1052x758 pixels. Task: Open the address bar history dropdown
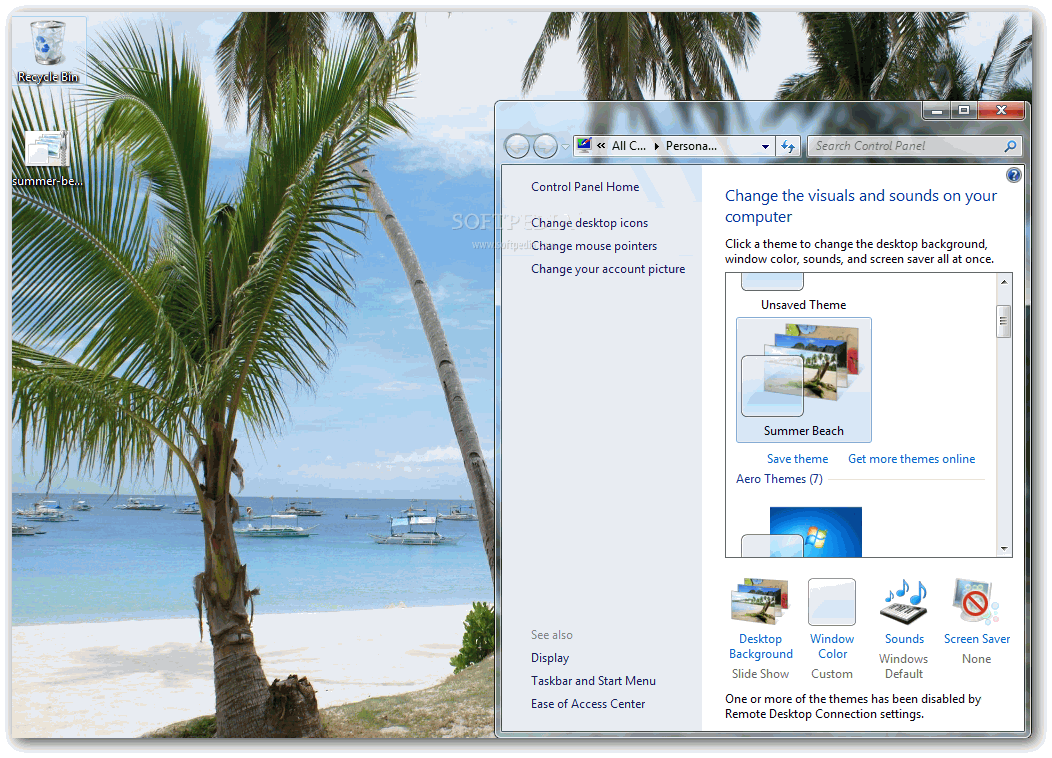coord(766,146)
